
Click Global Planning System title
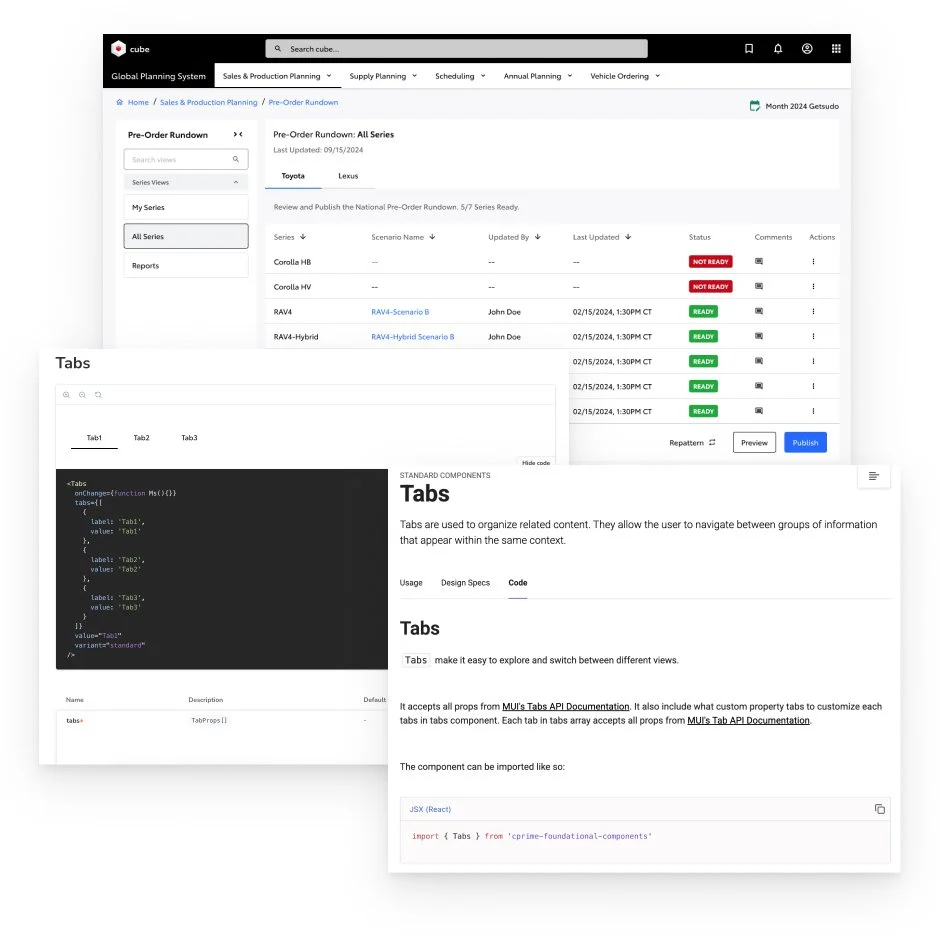pos(158,76)
